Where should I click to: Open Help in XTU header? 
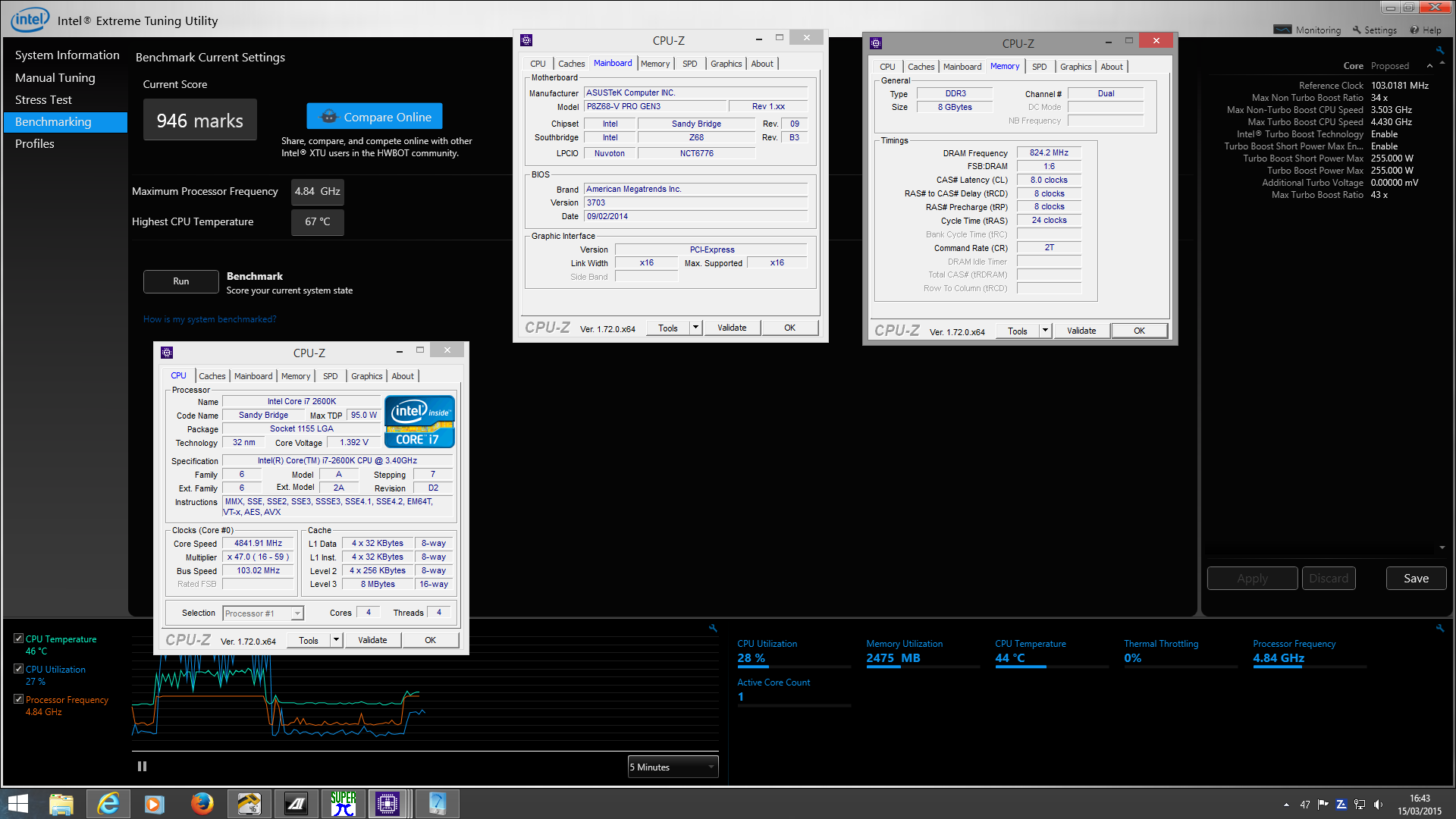point(1426,30)
